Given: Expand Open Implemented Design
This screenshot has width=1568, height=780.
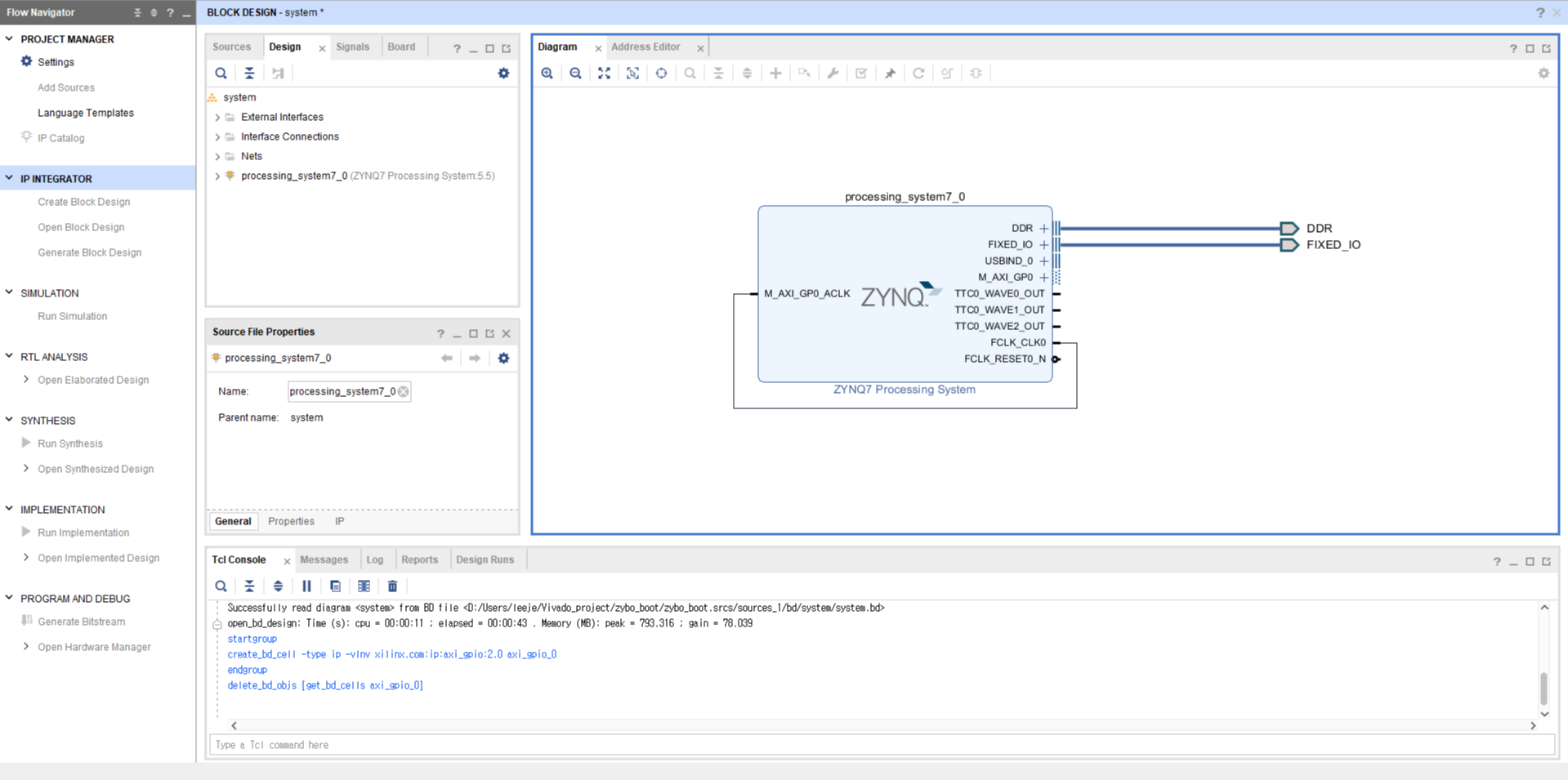Looking at the screenshot, I should click(x=26, y=557).
